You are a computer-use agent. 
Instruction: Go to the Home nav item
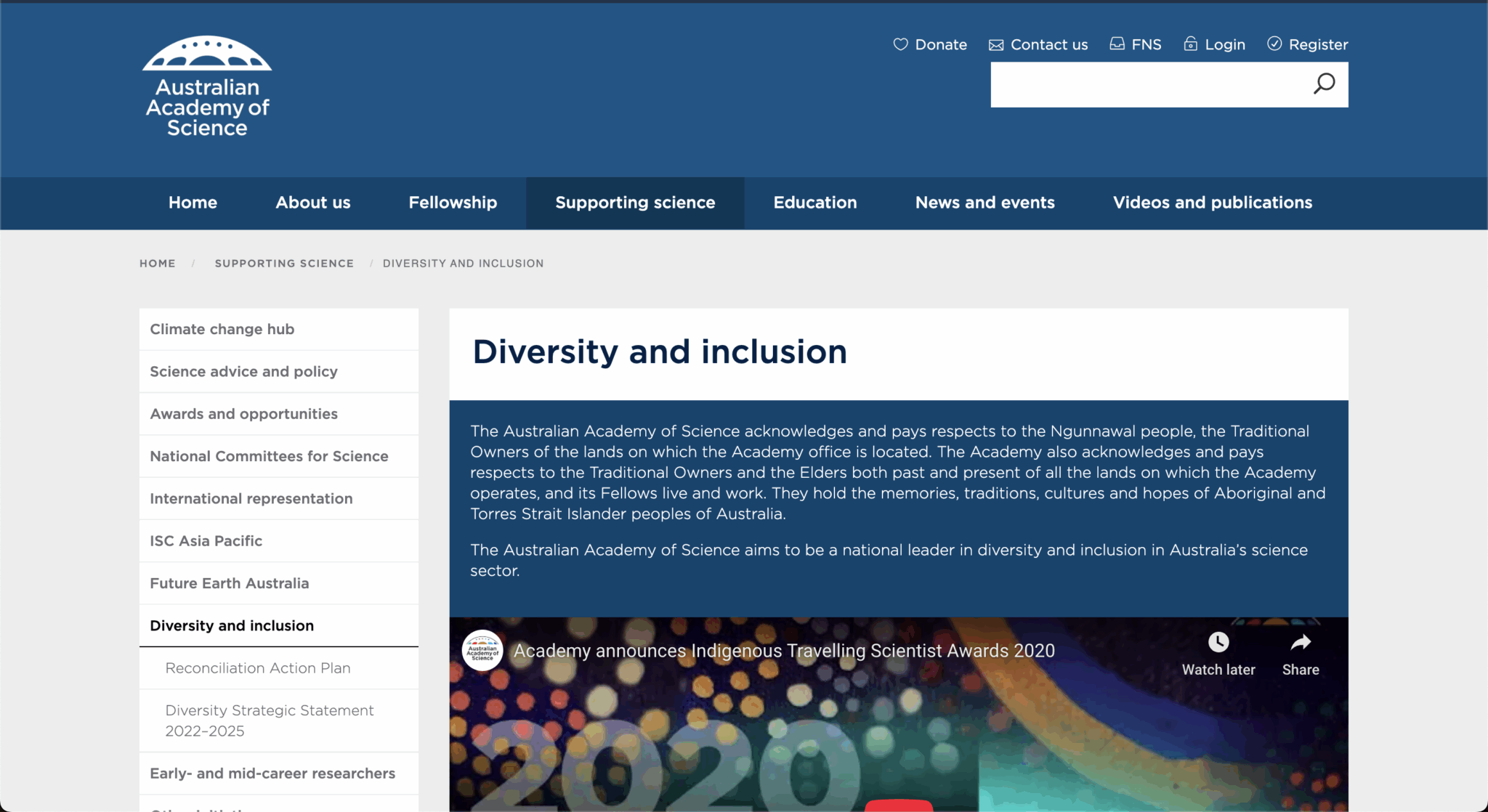193,203
